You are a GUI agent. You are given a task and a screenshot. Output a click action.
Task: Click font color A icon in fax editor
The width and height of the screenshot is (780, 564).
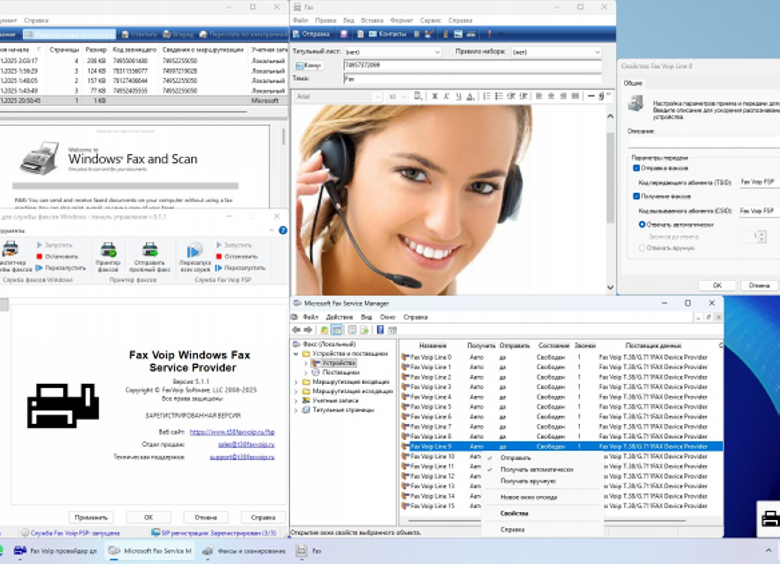click(x=470, y=96)
